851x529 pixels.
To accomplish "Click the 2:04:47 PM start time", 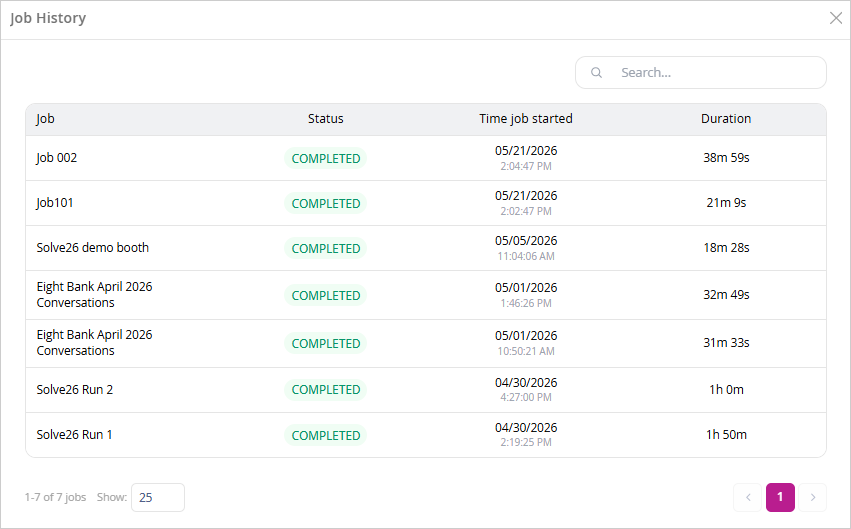I will pos(526,167).
